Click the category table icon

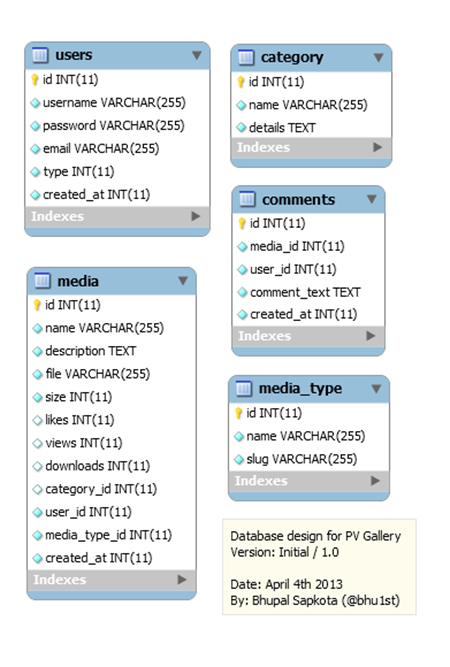click(x=246, y=57)
